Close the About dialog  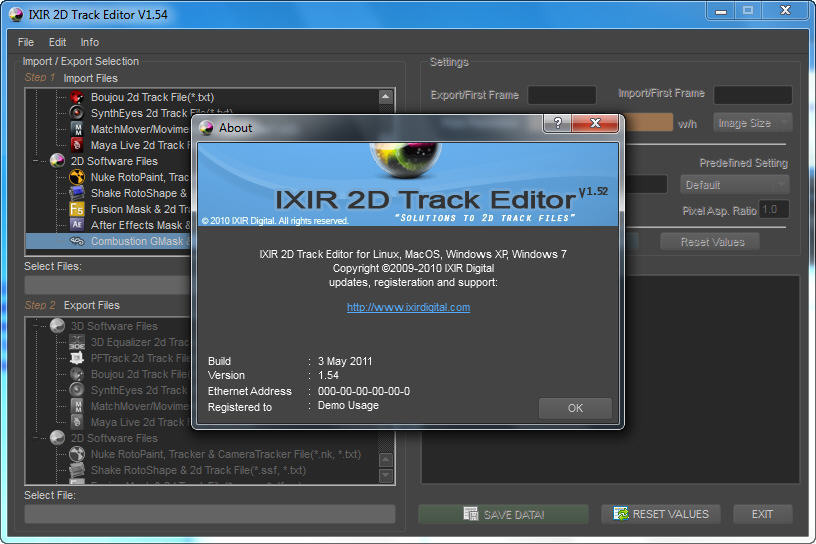pos(595,123)
